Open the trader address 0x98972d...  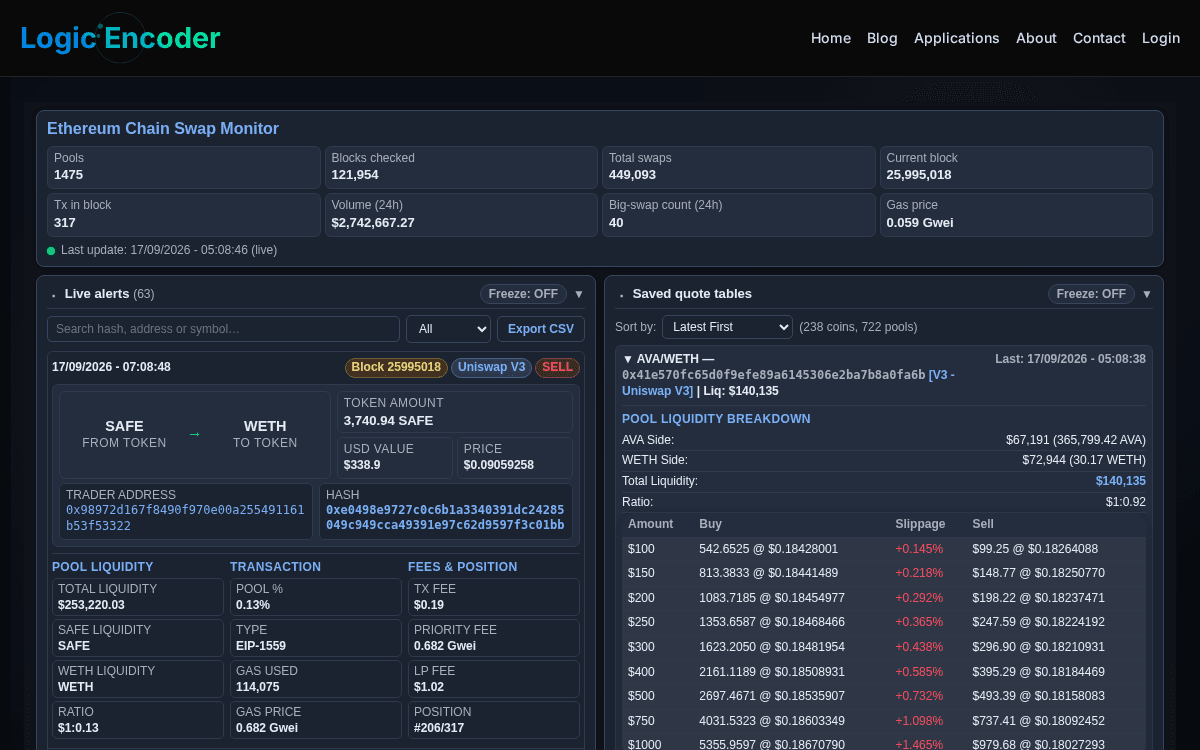(185, 518)
